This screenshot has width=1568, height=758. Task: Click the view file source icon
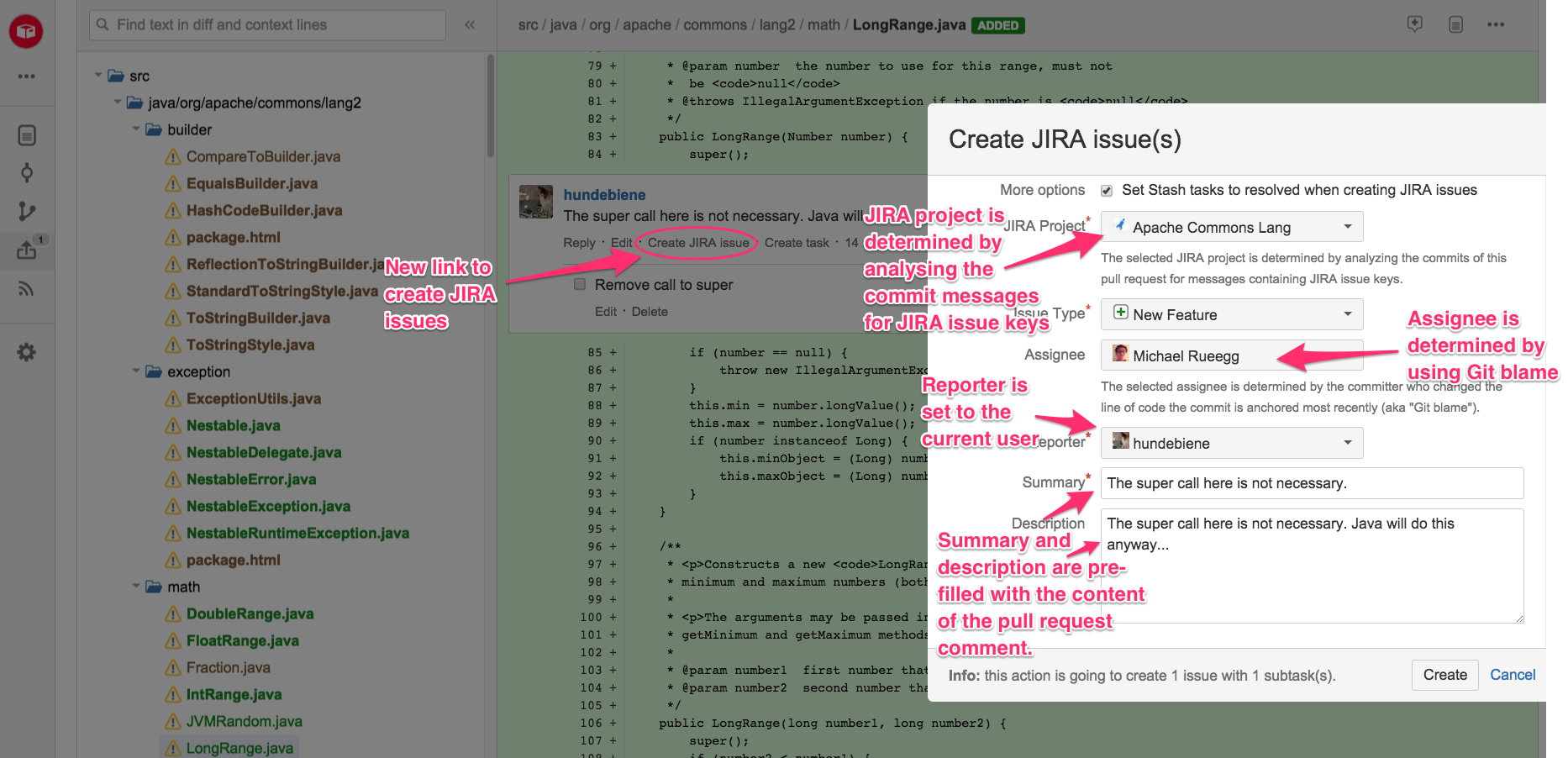[x=1456, y=24]
